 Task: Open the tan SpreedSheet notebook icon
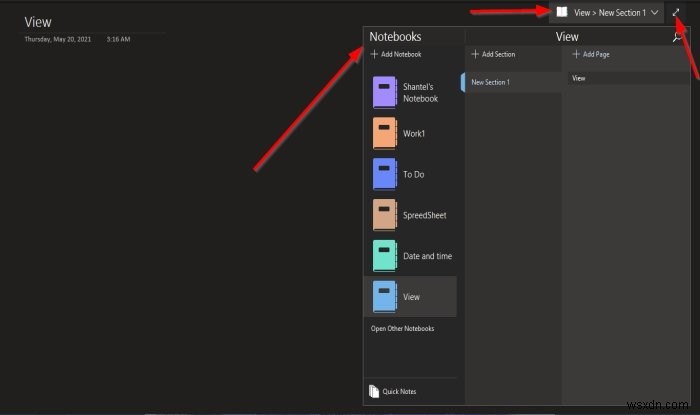(384, 215)
